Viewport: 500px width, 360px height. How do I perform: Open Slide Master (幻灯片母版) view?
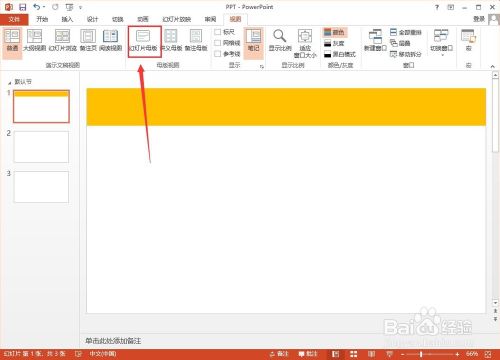(x=144, y=40)
